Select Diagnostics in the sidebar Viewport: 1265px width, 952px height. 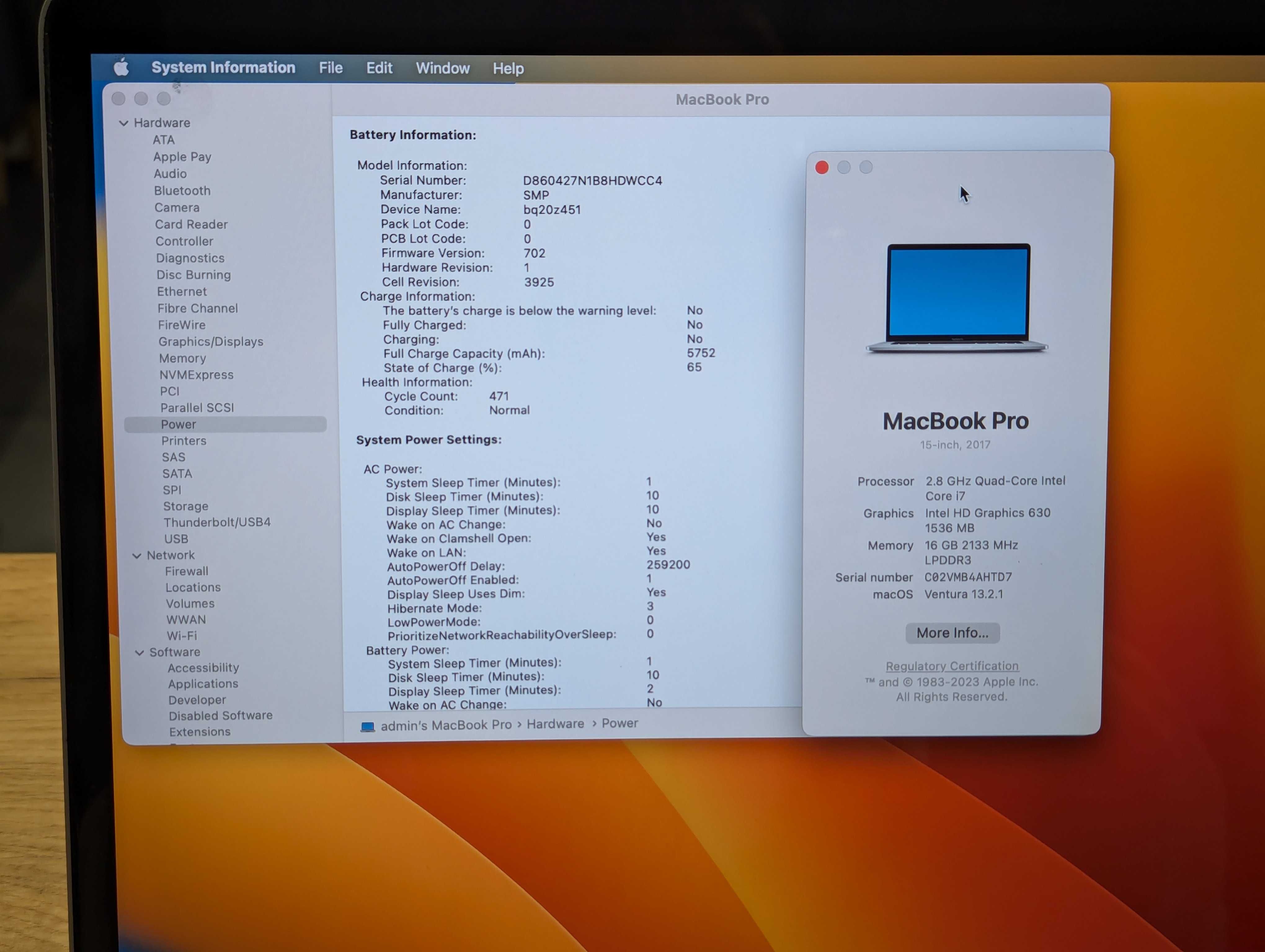(190, 258)
